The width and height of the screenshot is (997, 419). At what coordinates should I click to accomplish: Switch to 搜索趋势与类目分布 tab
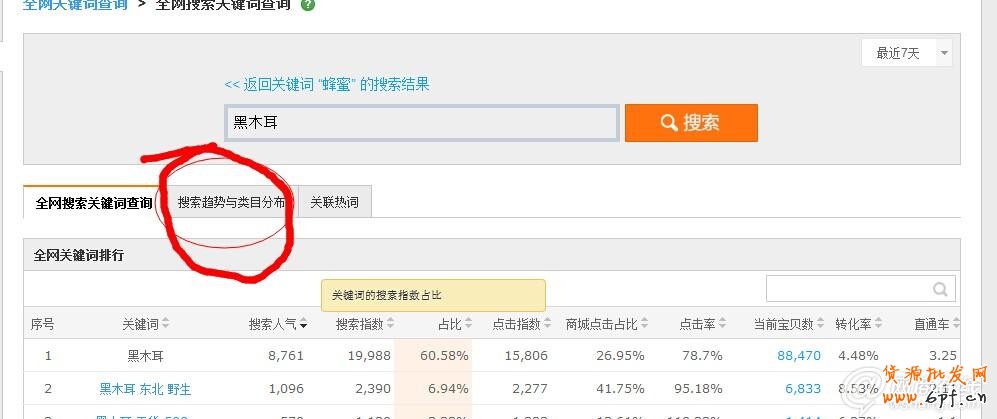tap(231, 202)
